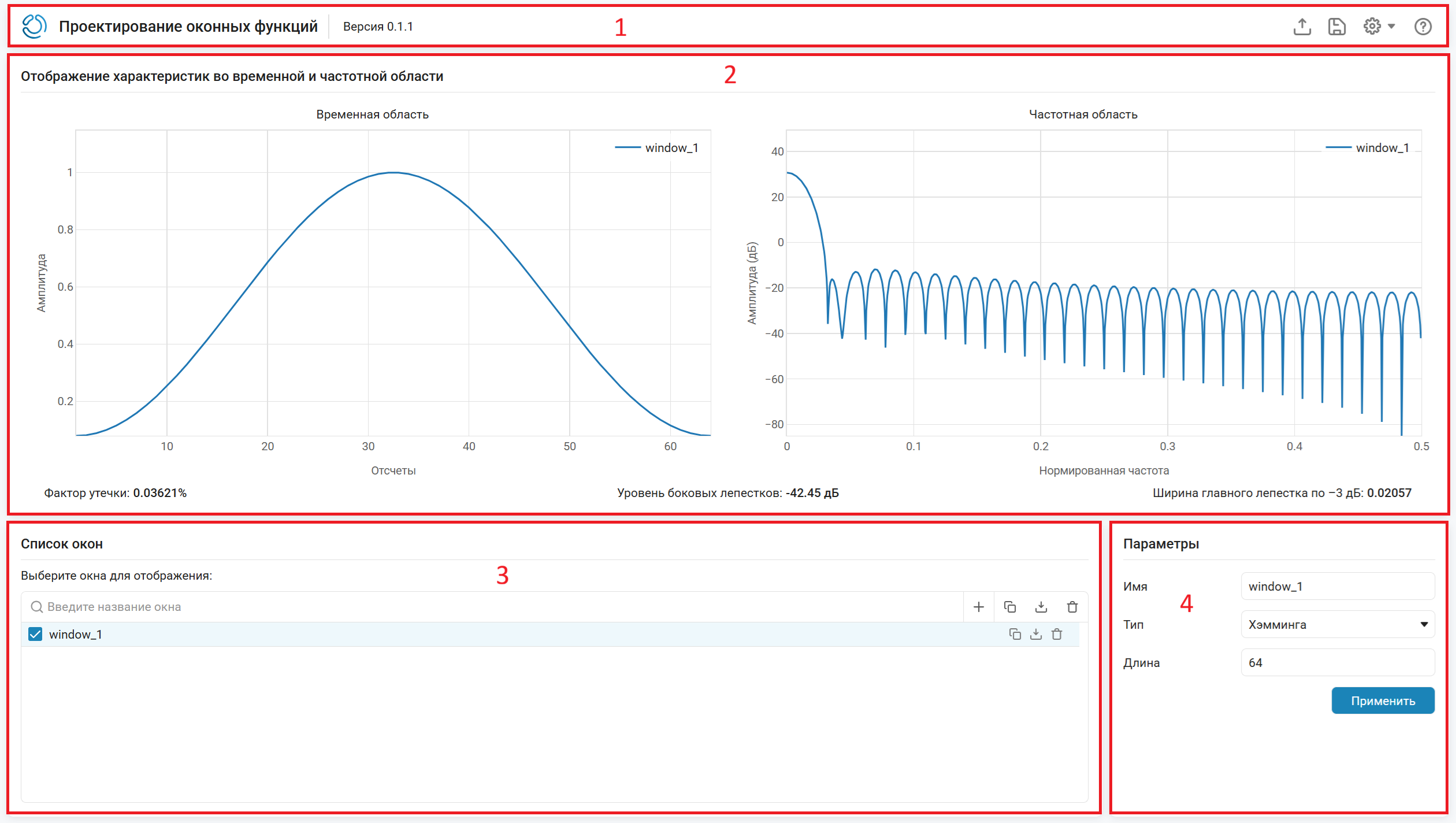Click the trash icon in the list toolbar

tap(1072, 607)
